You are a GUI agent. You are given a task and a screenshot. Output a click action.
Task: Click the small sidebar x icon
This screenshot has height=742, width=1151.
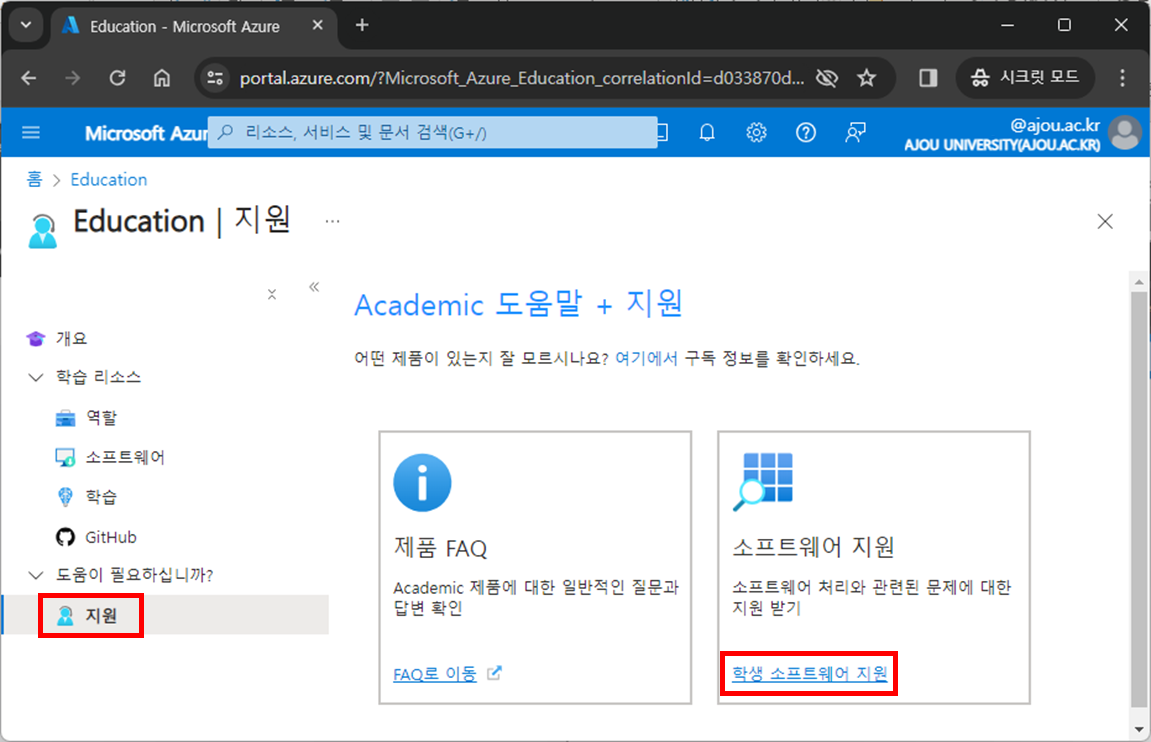pos(272,294)
